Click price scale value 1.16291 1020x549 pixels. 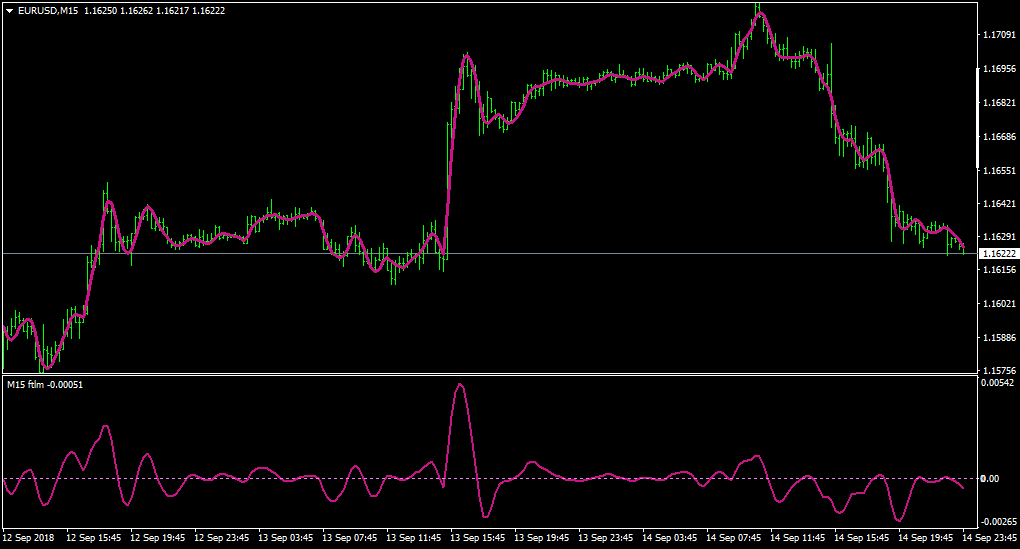[1000, 237]
